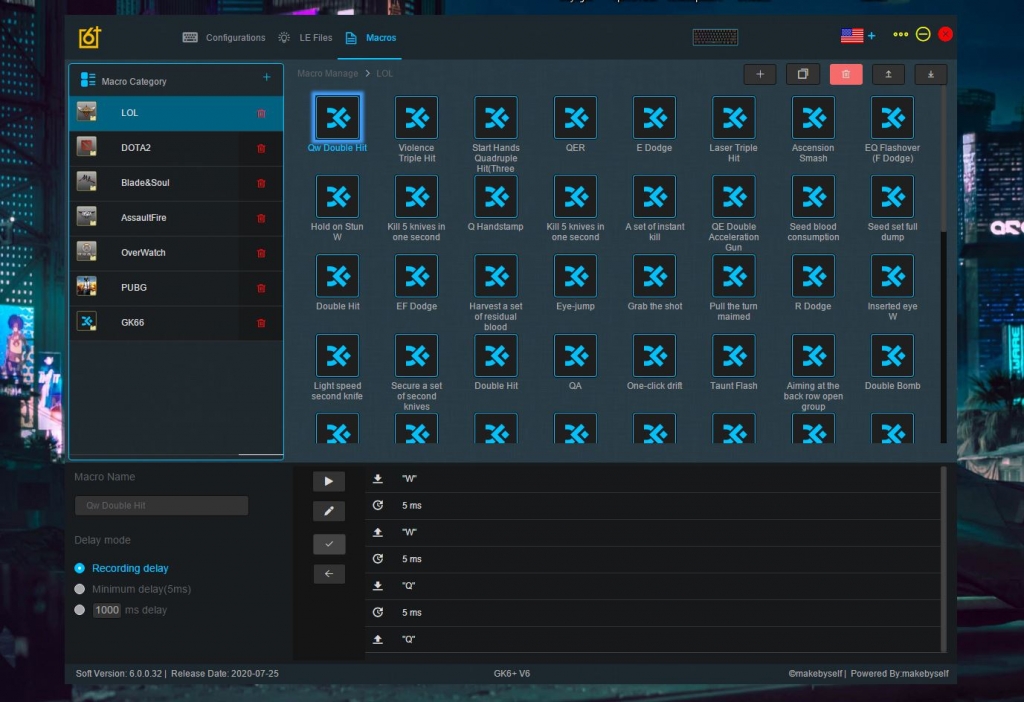The width and height of the screenshot is (1024, 702).
Task: Click the pencil edit icon
Action: point(328,511)
